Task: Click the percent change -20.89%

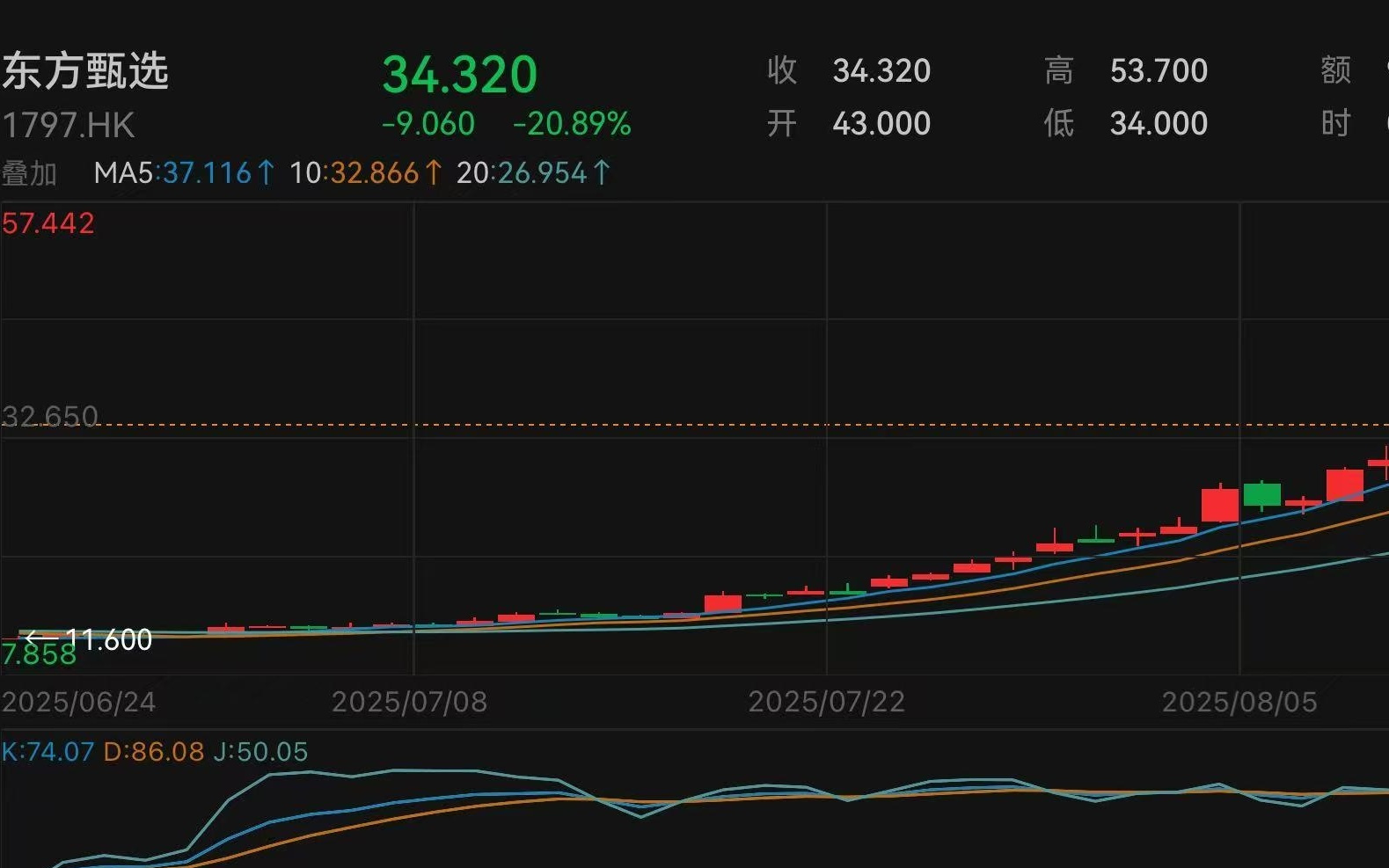Action: point(572,124)
